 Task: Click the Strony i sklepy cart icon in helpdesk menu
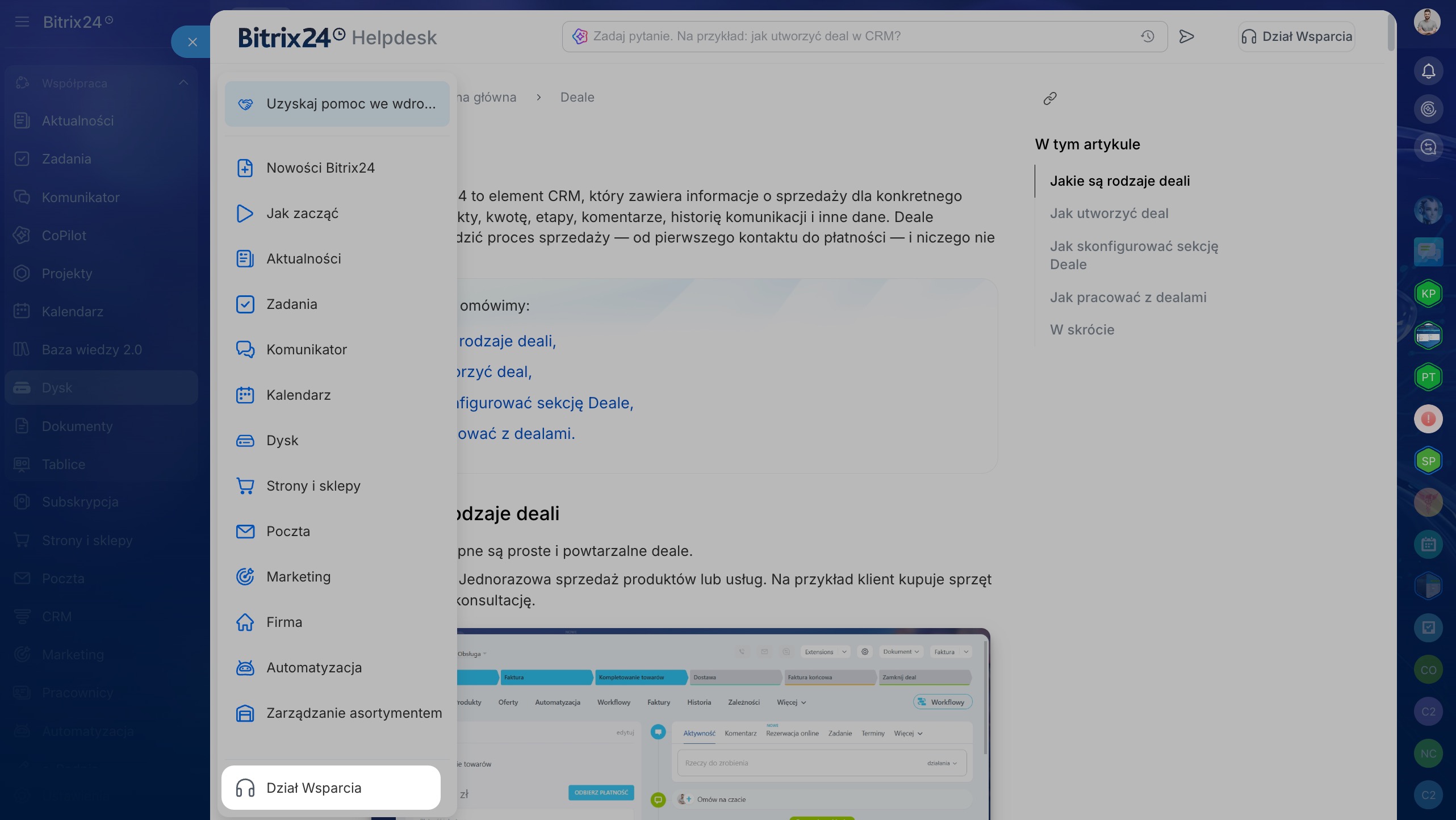click(245, 486)
